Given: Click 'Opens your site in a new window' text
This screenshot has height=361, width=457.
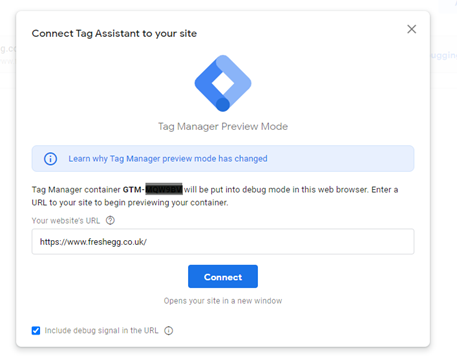Looking at the screenshot, I should (223, 301).
